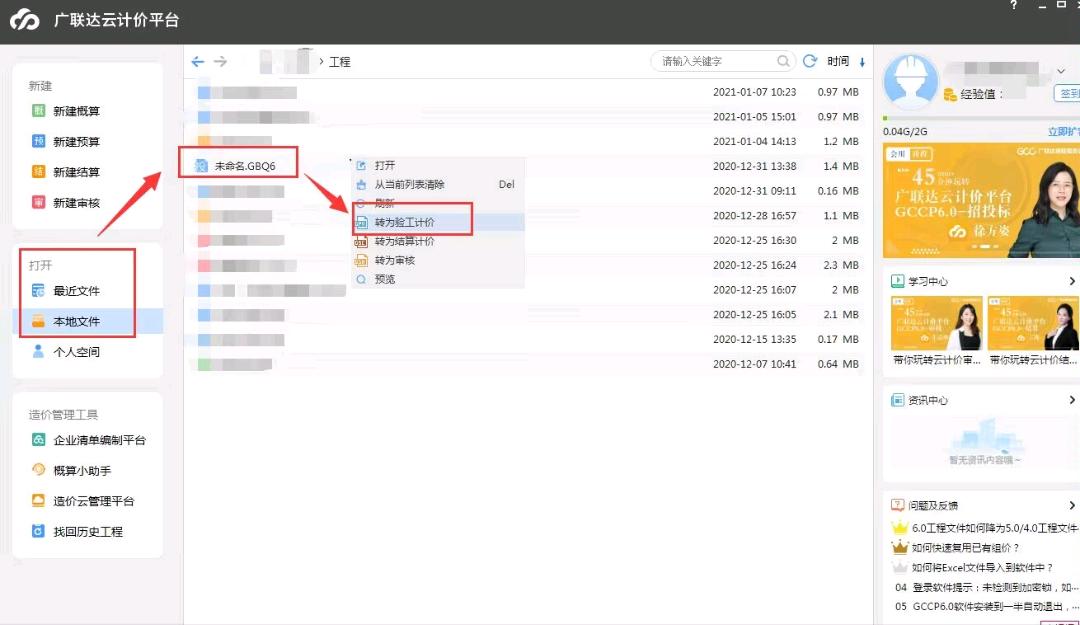This screenshot has height=625, width=1080.
Task: Expand the account dropdown chevron
Action: click(x=1061, y=71)
